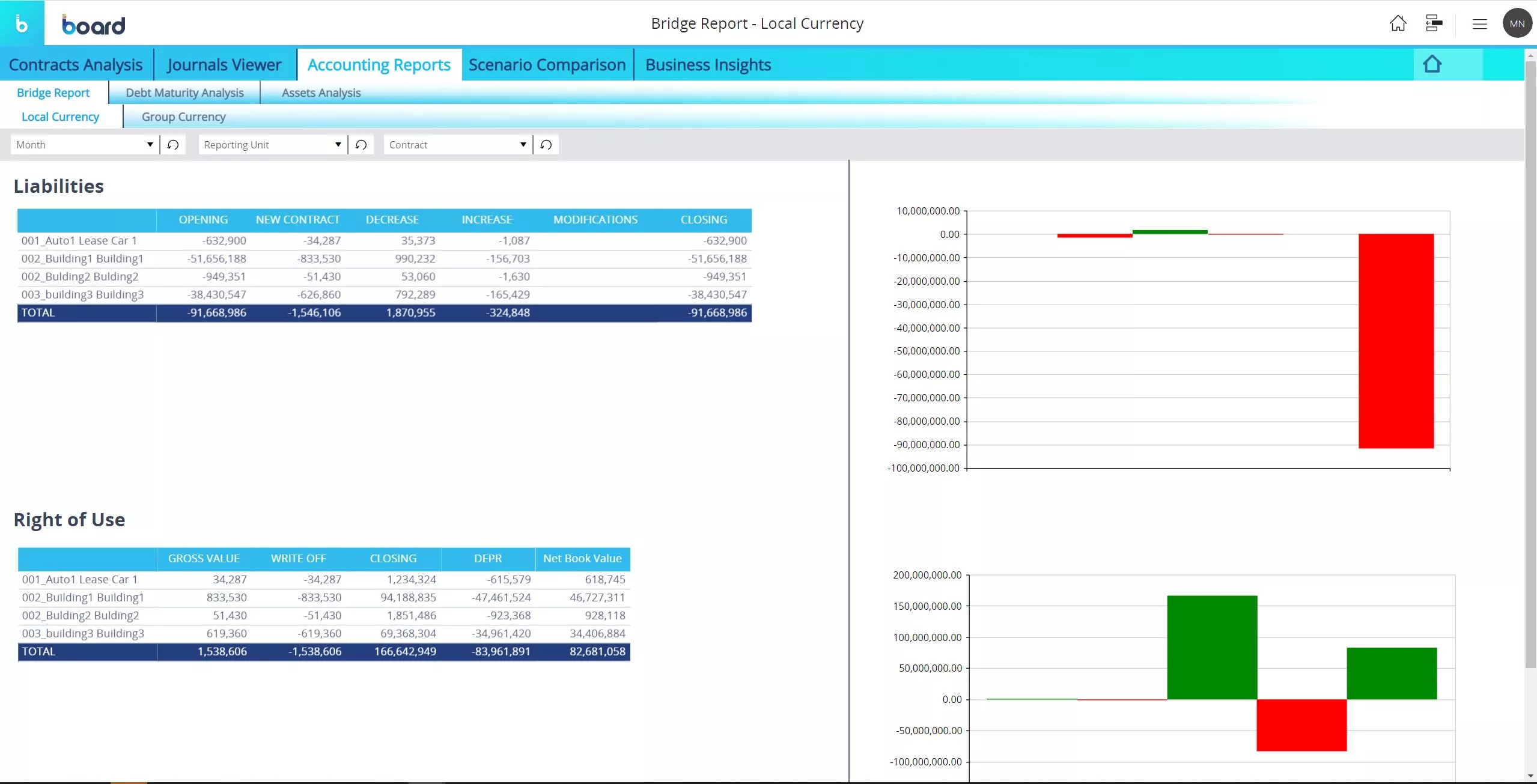Image resolution: width=1537 pixels, height=784 pixels.
Task: Click the Assets Analysis sub-tab
Action: pyautogui.click(x=321, y=92)
